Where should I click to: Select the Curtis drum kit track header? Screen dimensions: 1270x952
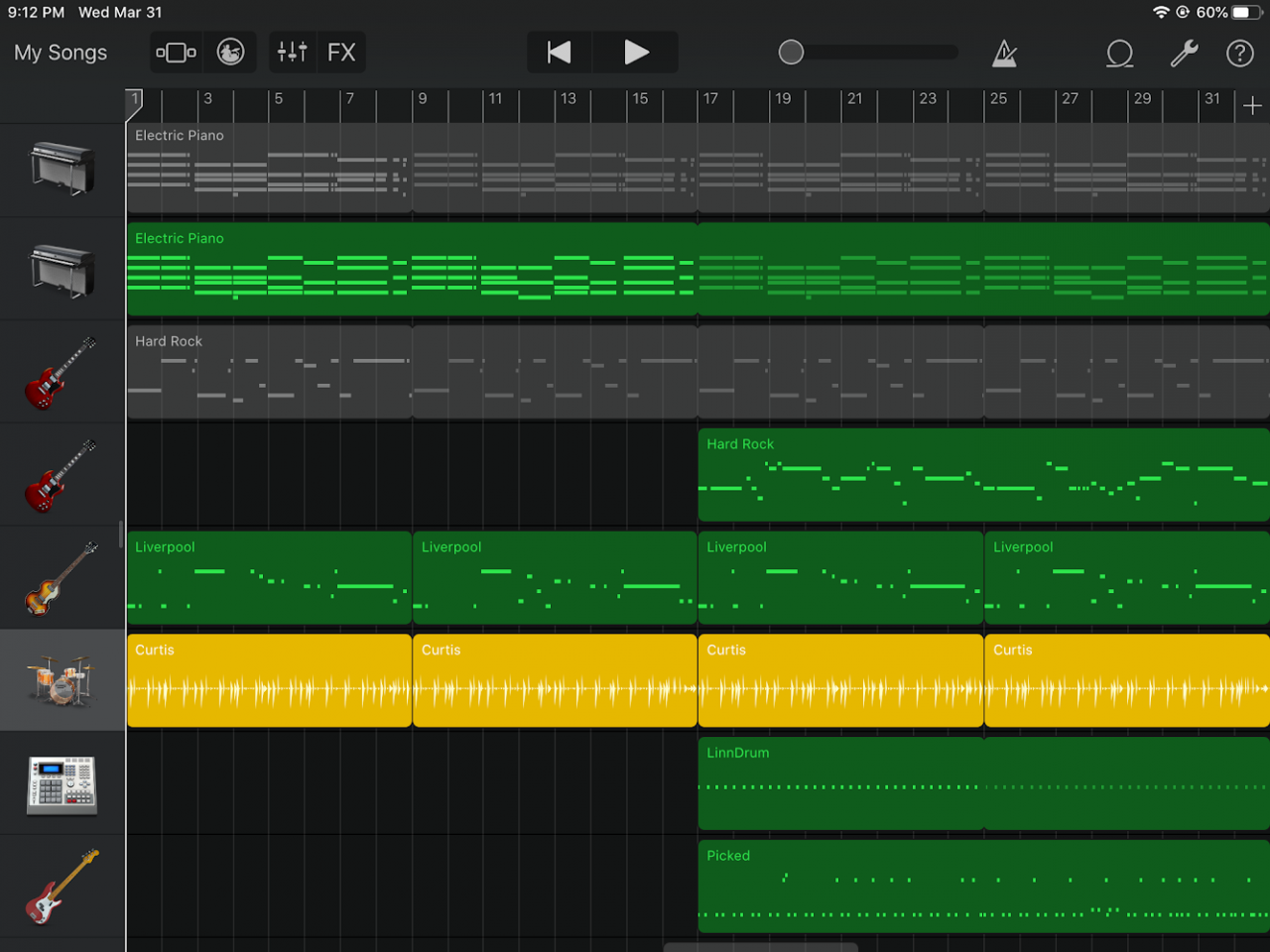(62, 681)
